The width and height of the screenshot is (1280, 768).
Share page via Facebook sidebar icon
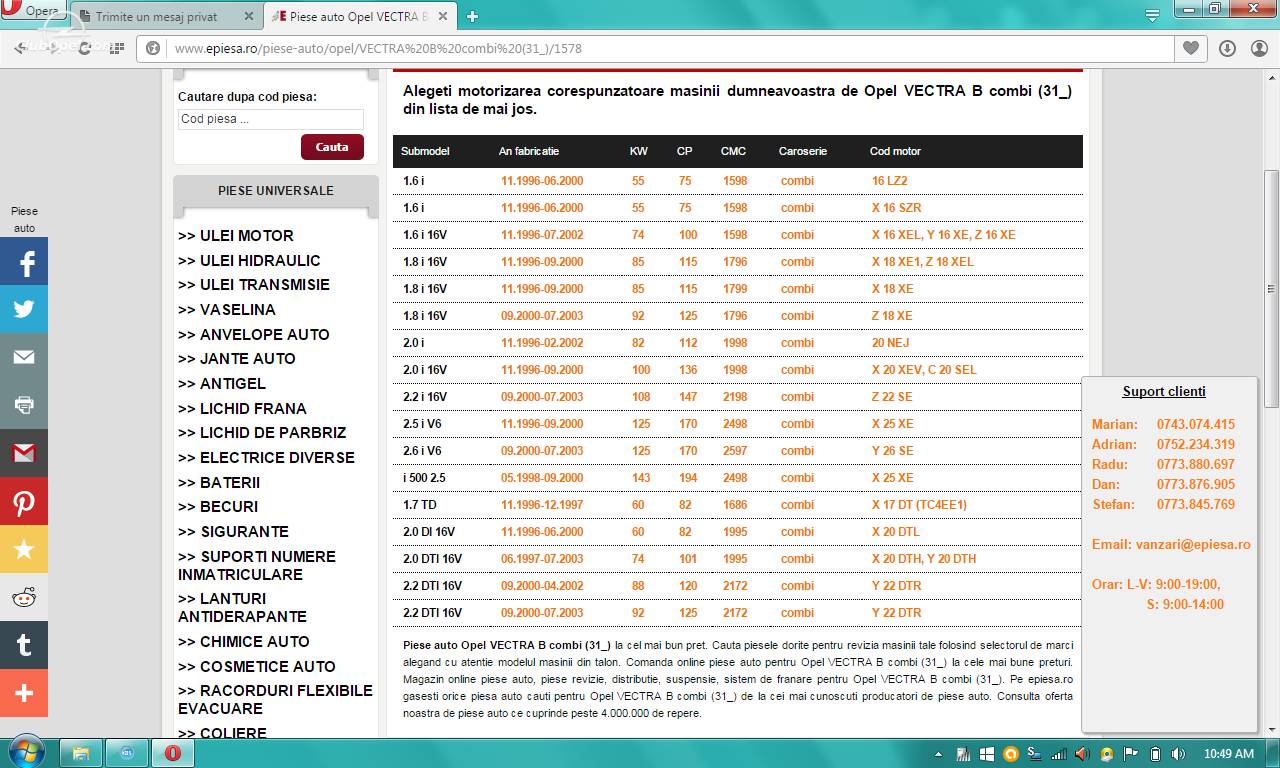pyautogui.click(x=24, y=261)
